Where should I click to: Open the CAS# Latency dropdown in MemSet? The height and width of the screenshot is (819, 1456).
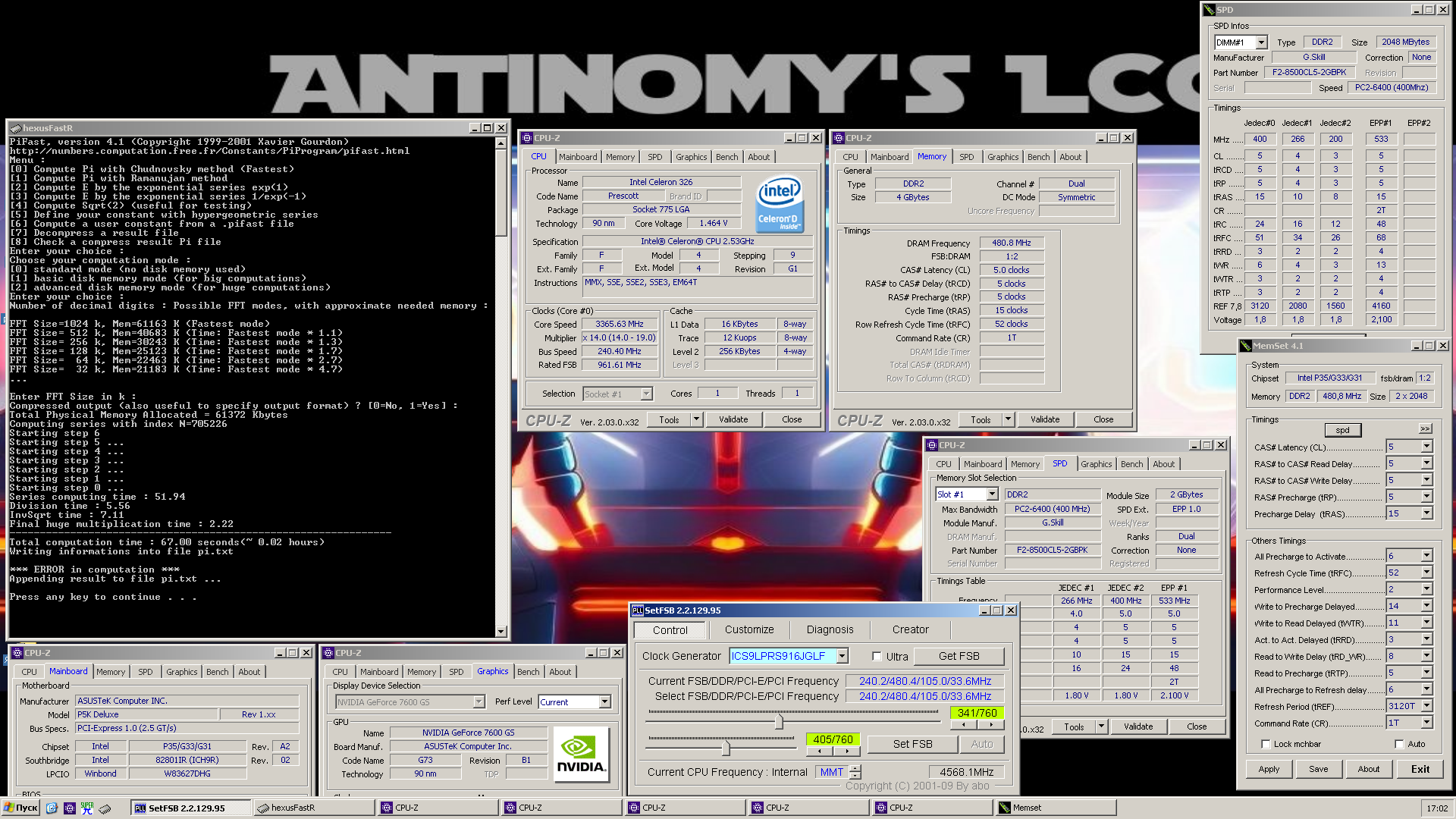pos(1426,447)
